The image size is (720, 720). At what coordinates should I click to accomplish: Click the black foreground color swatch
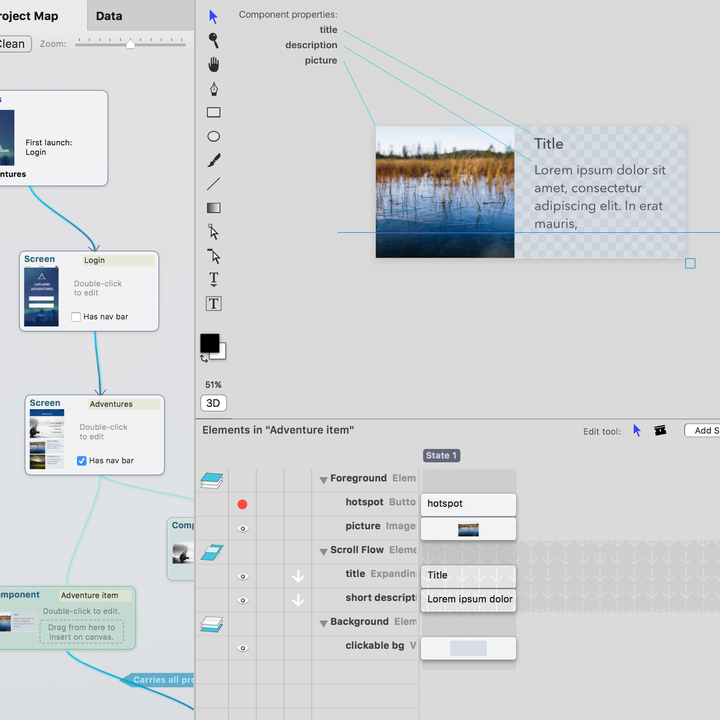[x=209, y=343]
